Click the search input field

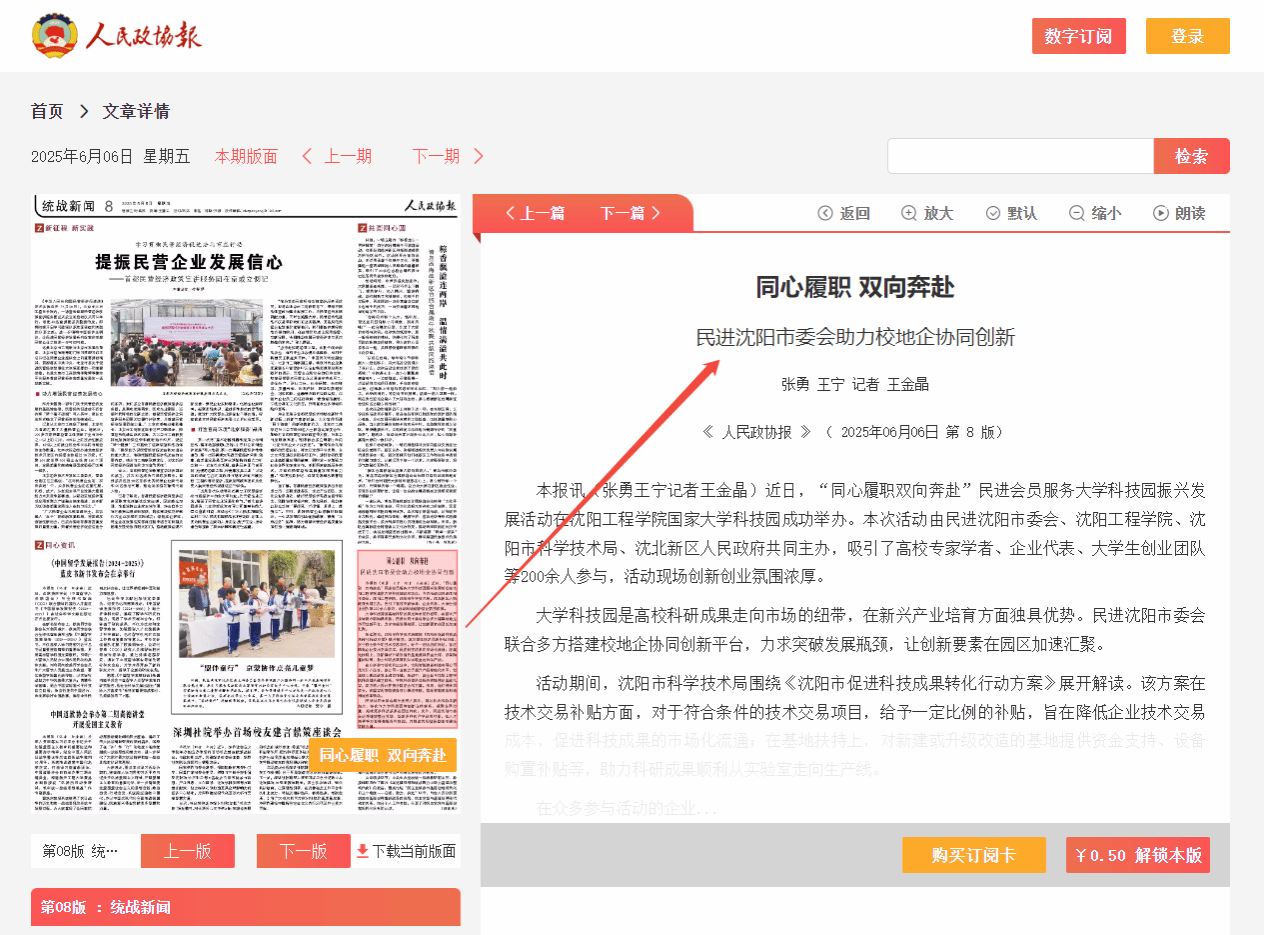(1020, 156)
